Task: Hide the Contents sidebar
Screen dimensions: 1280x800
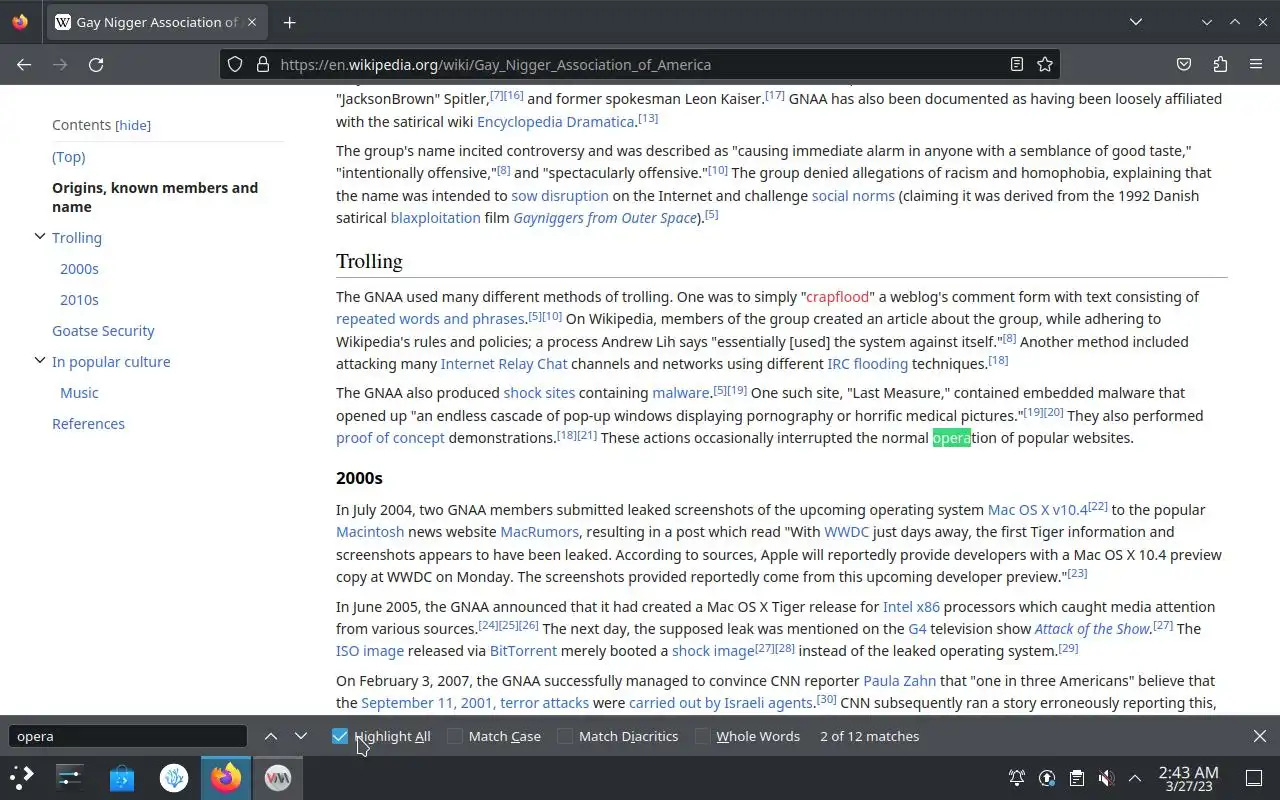Action: [x=133, y=125]
